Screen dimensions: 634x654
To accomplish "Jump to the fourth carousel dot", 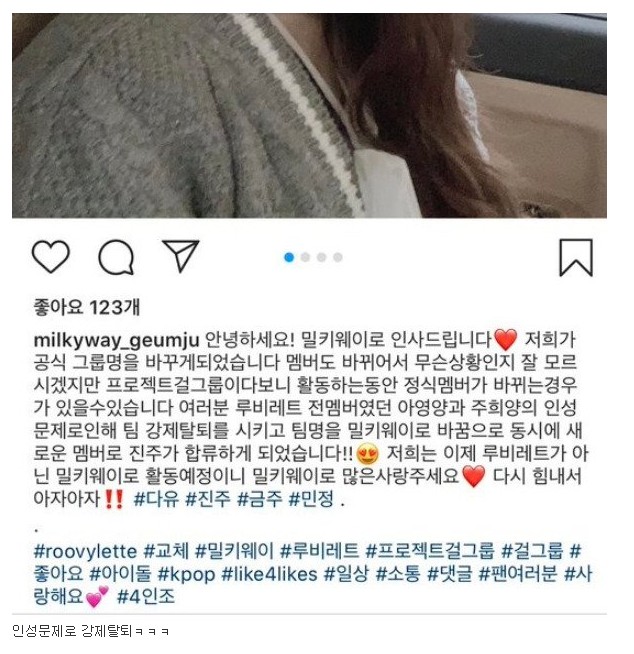I will [x=338, y=257].
